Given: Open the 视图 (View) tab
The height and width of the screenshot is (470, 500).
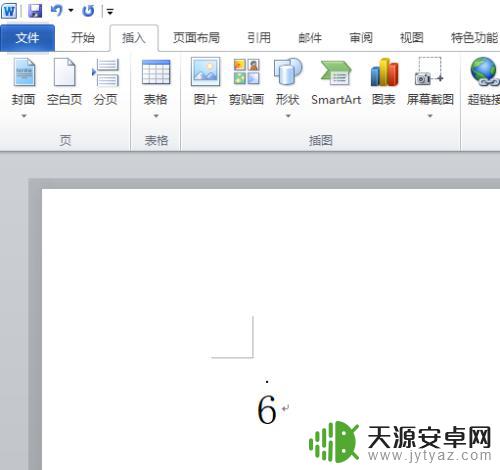Looking at the screenshot, I should pos(412,38).
